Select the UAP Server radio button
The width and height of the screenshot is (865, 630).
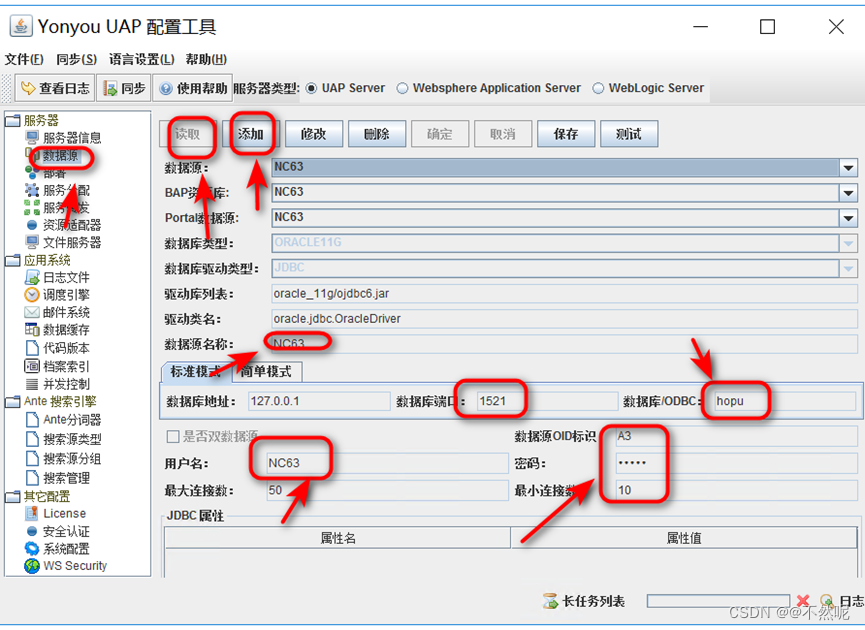tap(311, 88)
